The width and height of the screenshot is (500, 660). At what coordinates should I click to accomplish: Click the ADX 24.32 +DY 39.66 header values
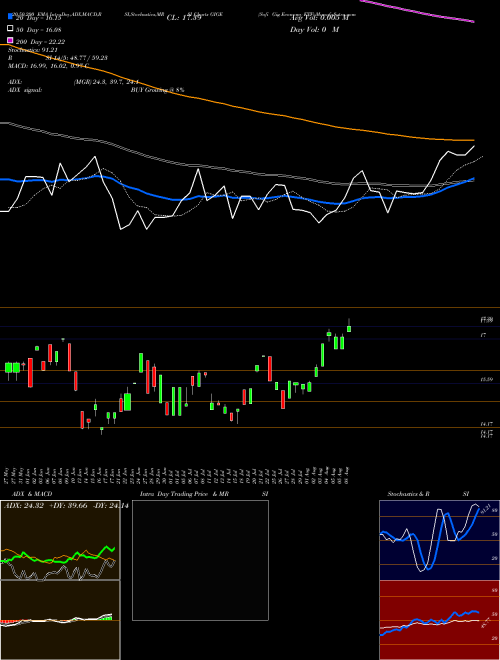point(66,506)
